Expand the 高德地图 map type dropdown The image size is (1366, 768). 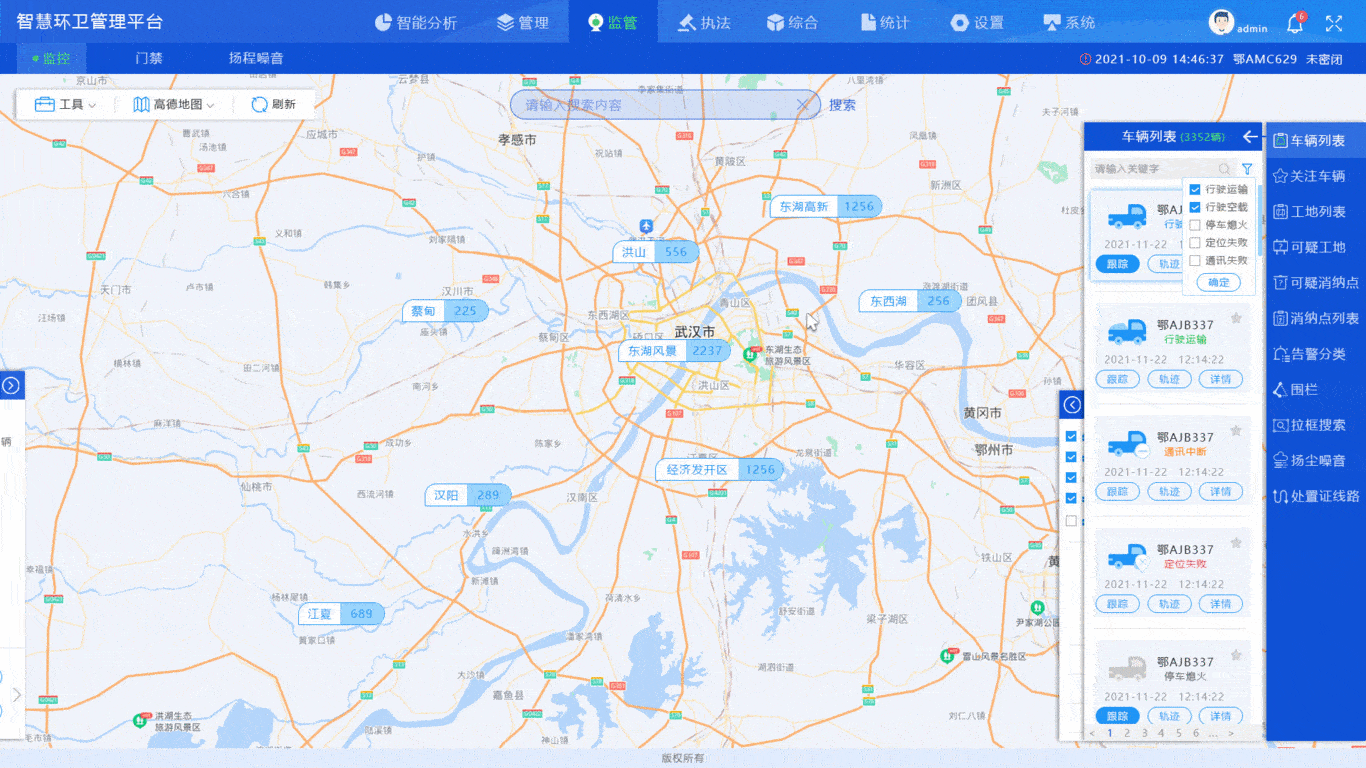coord(174,104)
